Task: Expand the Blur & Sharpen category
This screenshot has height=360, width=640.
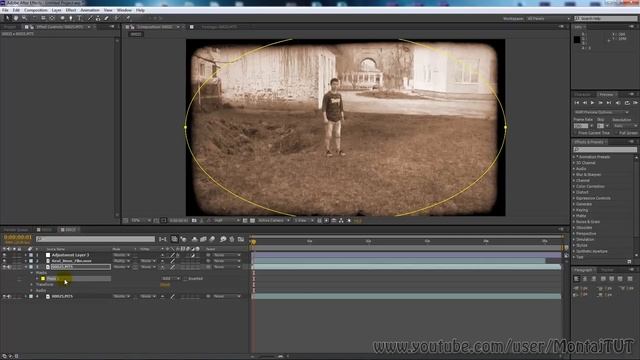Action: coord(574,175)
